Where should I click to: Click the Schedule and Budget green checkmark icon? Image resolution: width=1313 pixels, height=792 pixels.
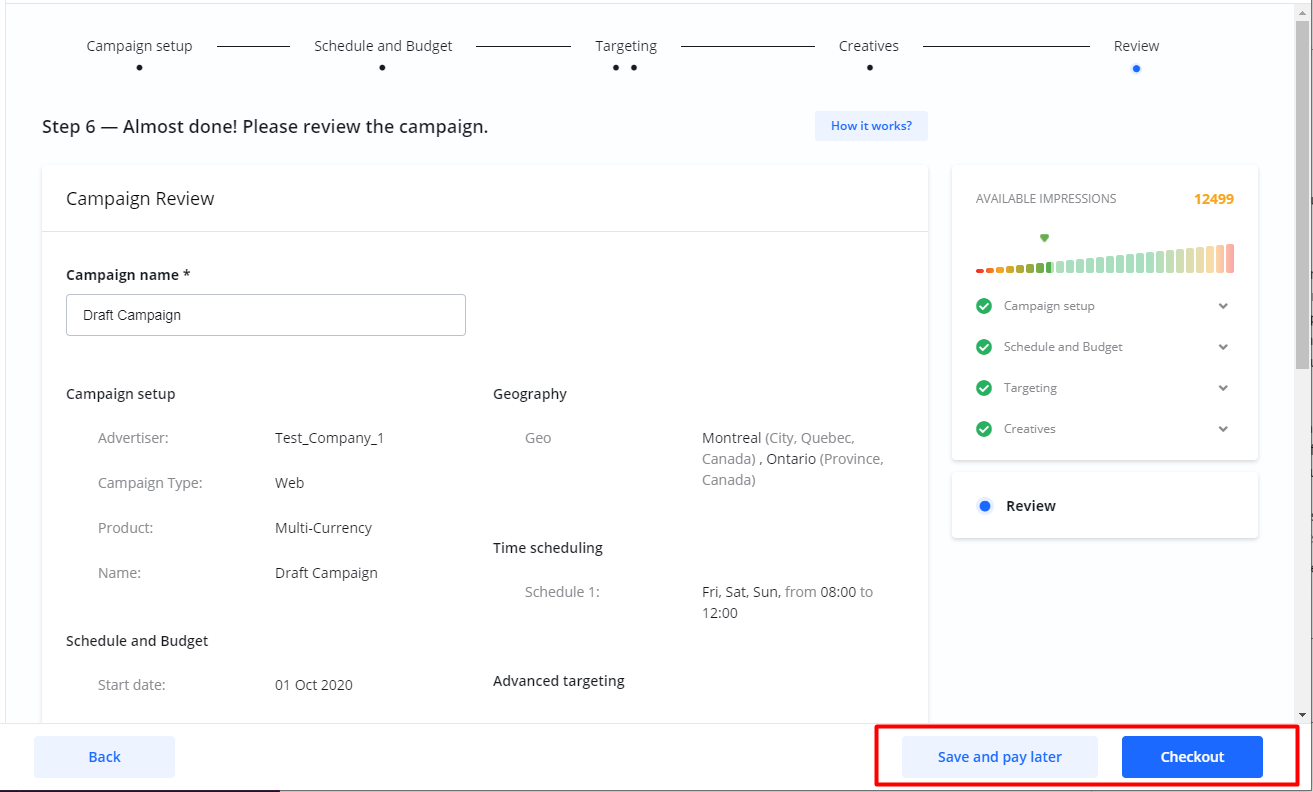984,347
